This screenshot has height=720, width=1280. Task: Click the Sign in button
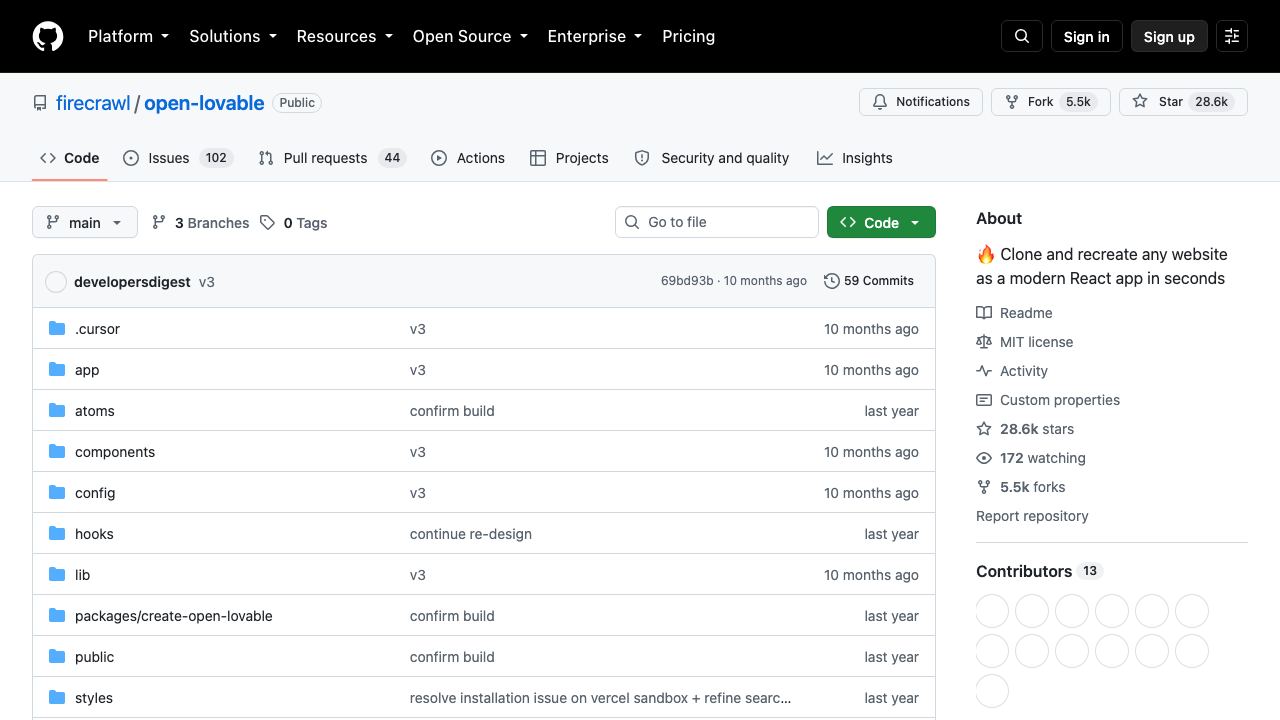click(1087, 36)
